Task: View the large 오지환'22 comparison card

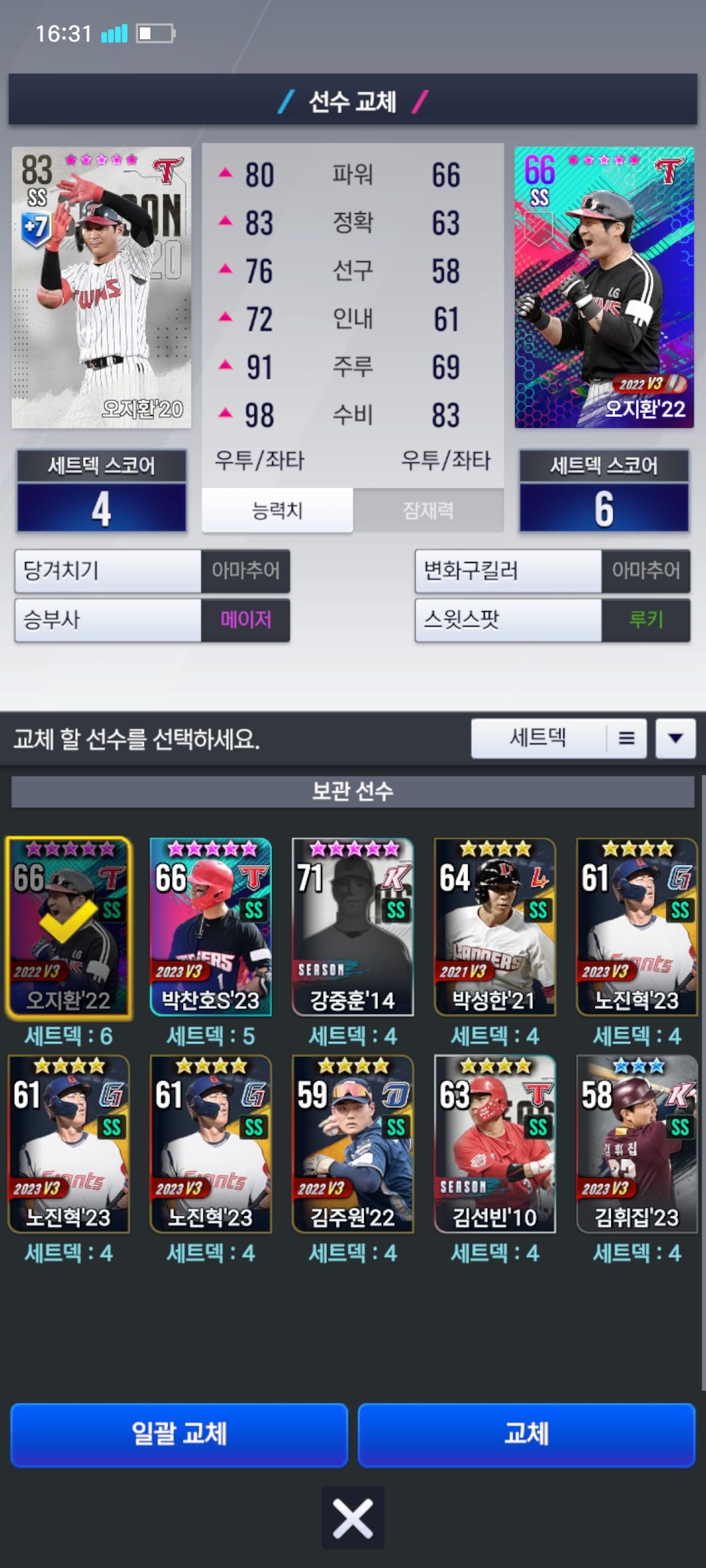Action: (x=604, y=287)
